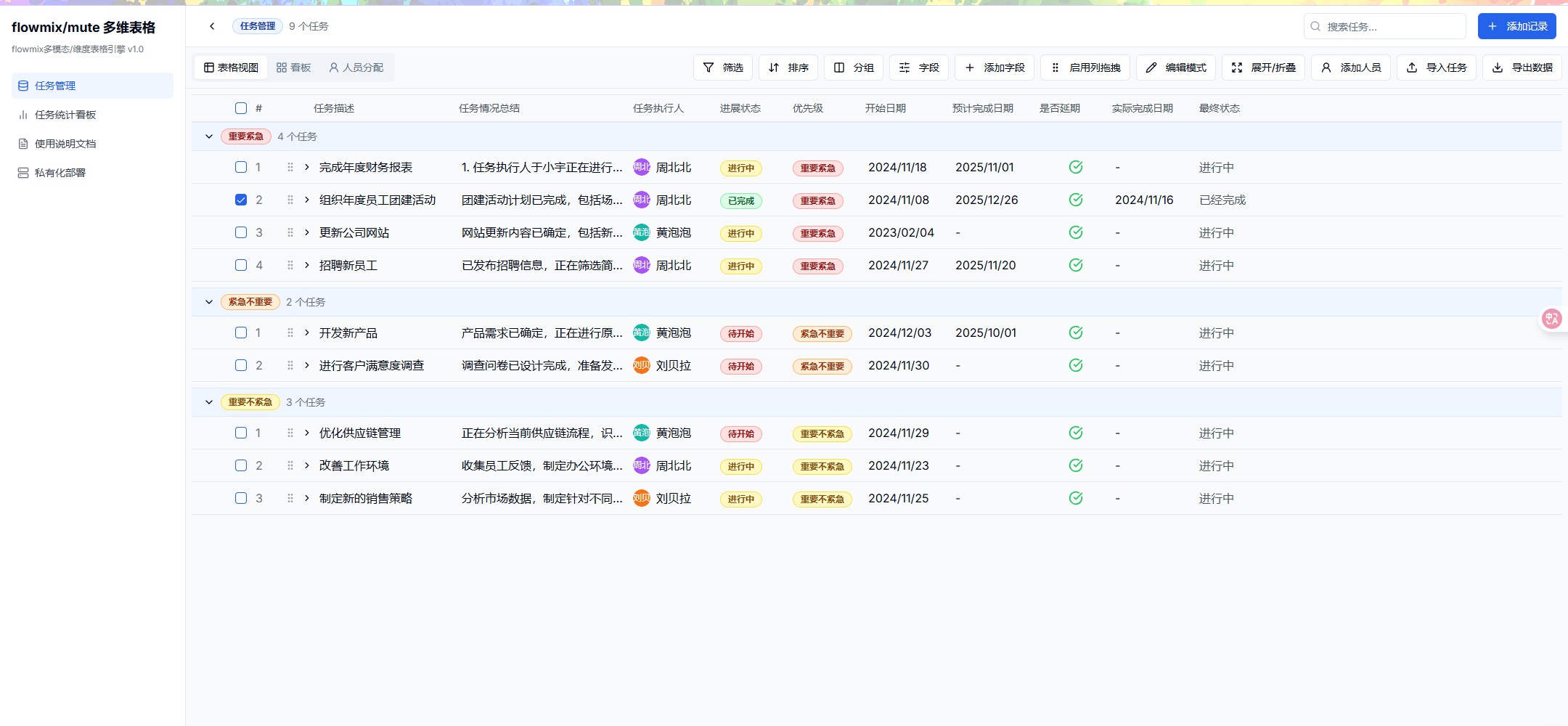Switch to 看板 view tab
The height and width of the screenshot is (726, 1568).
click(x=293, y=68)
